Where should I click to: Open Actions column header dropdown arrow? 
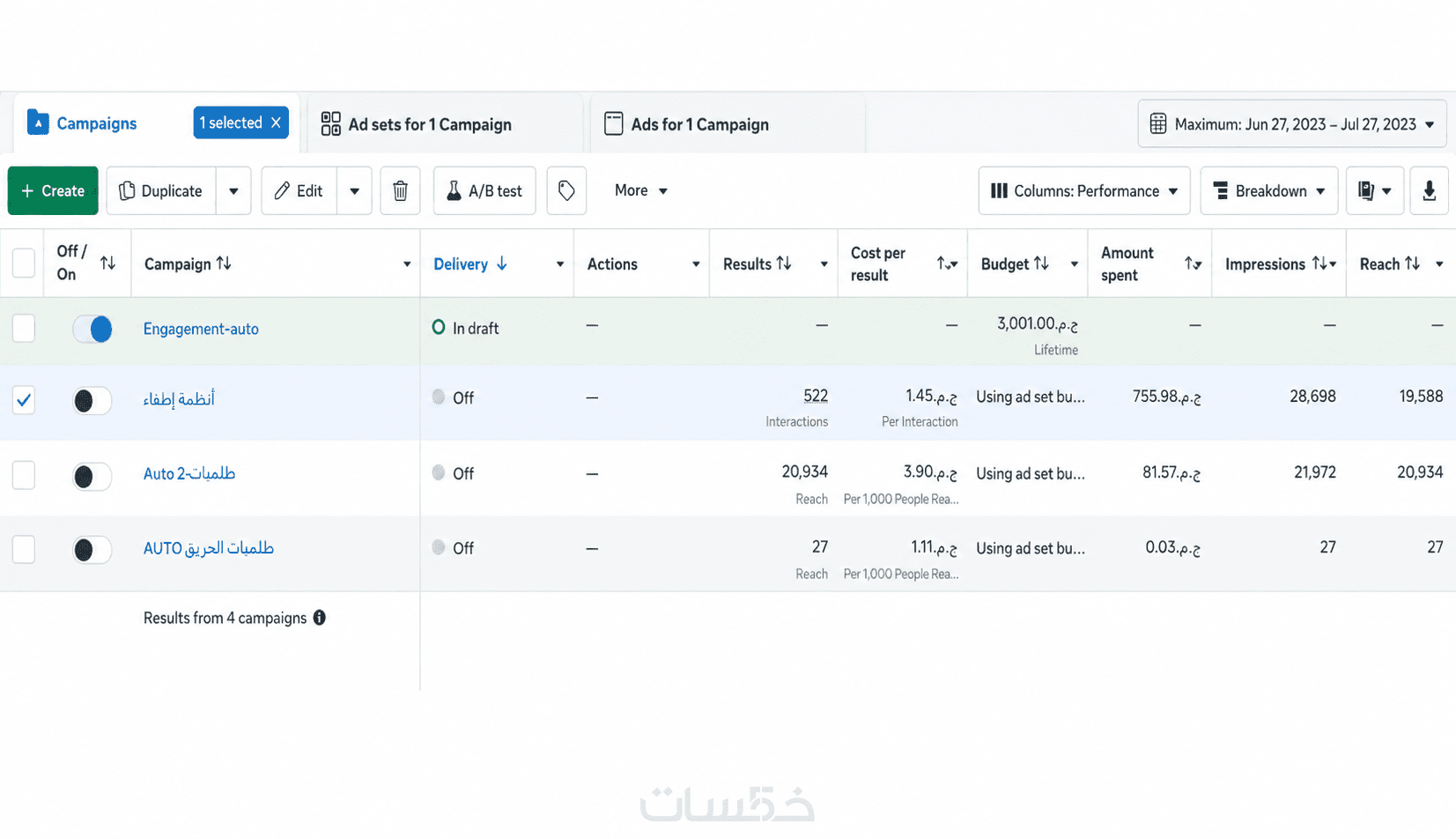click(x=695, y=264)
